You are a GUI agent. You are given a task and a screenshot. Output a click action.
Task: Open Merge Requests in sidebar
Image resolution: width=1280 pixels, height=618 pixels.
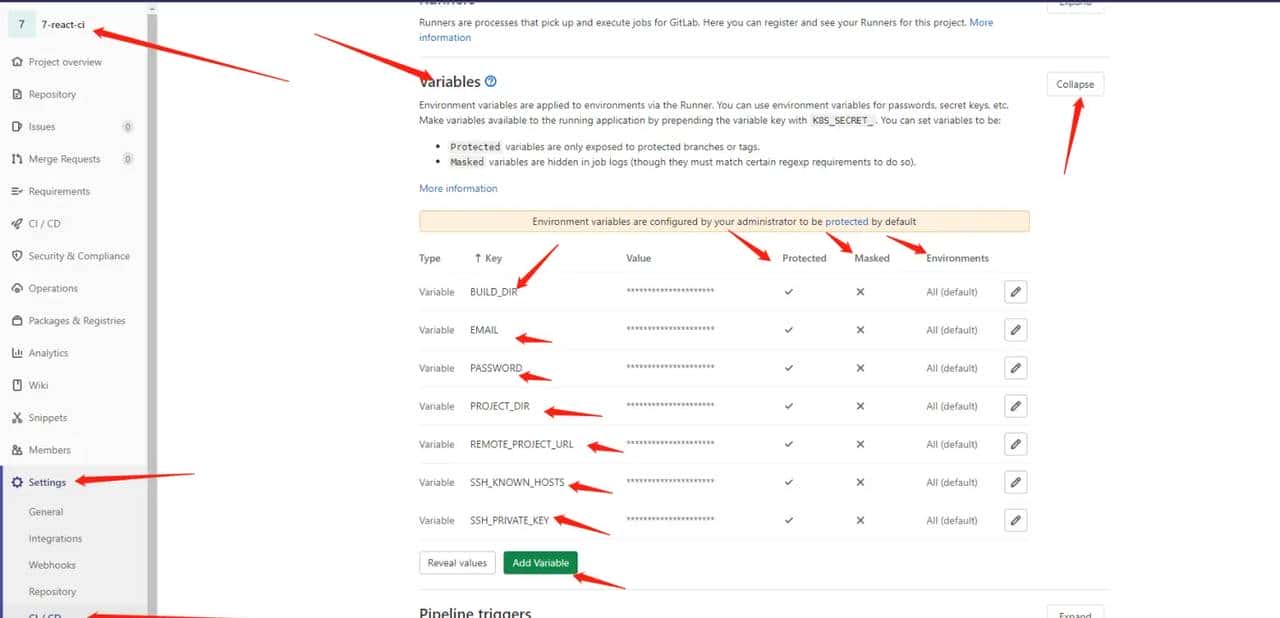[x=64, y=159]
